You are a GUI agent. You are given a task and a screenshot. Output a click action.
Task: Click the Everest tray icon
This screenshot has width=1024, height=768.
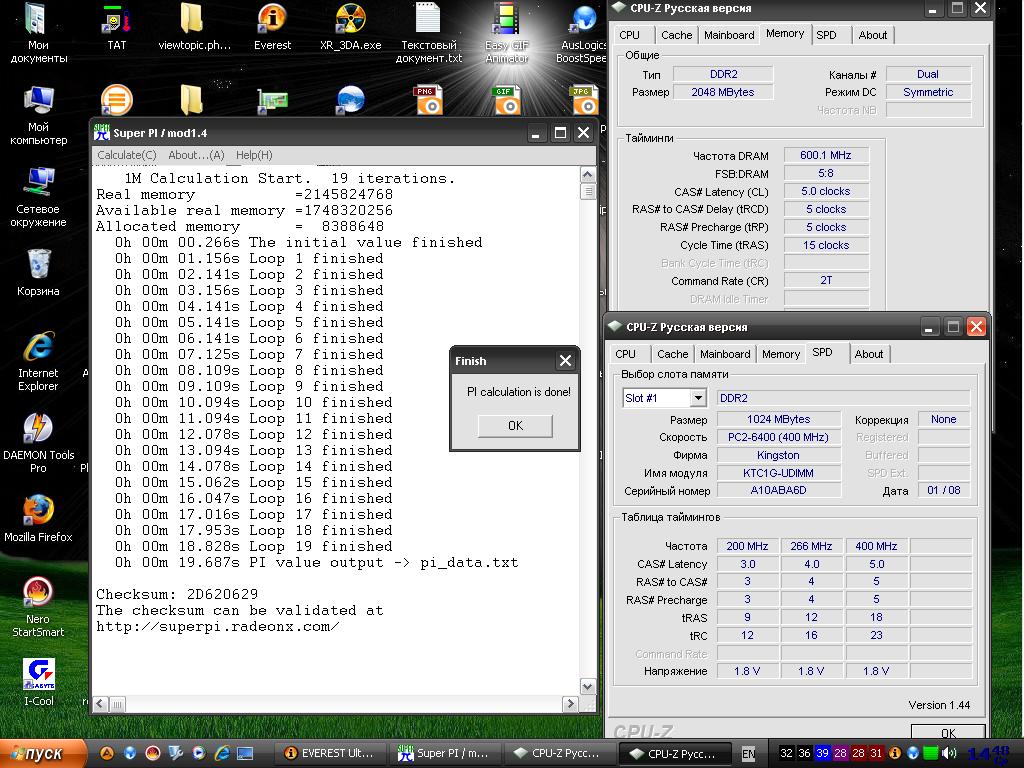tap(895, 753)
